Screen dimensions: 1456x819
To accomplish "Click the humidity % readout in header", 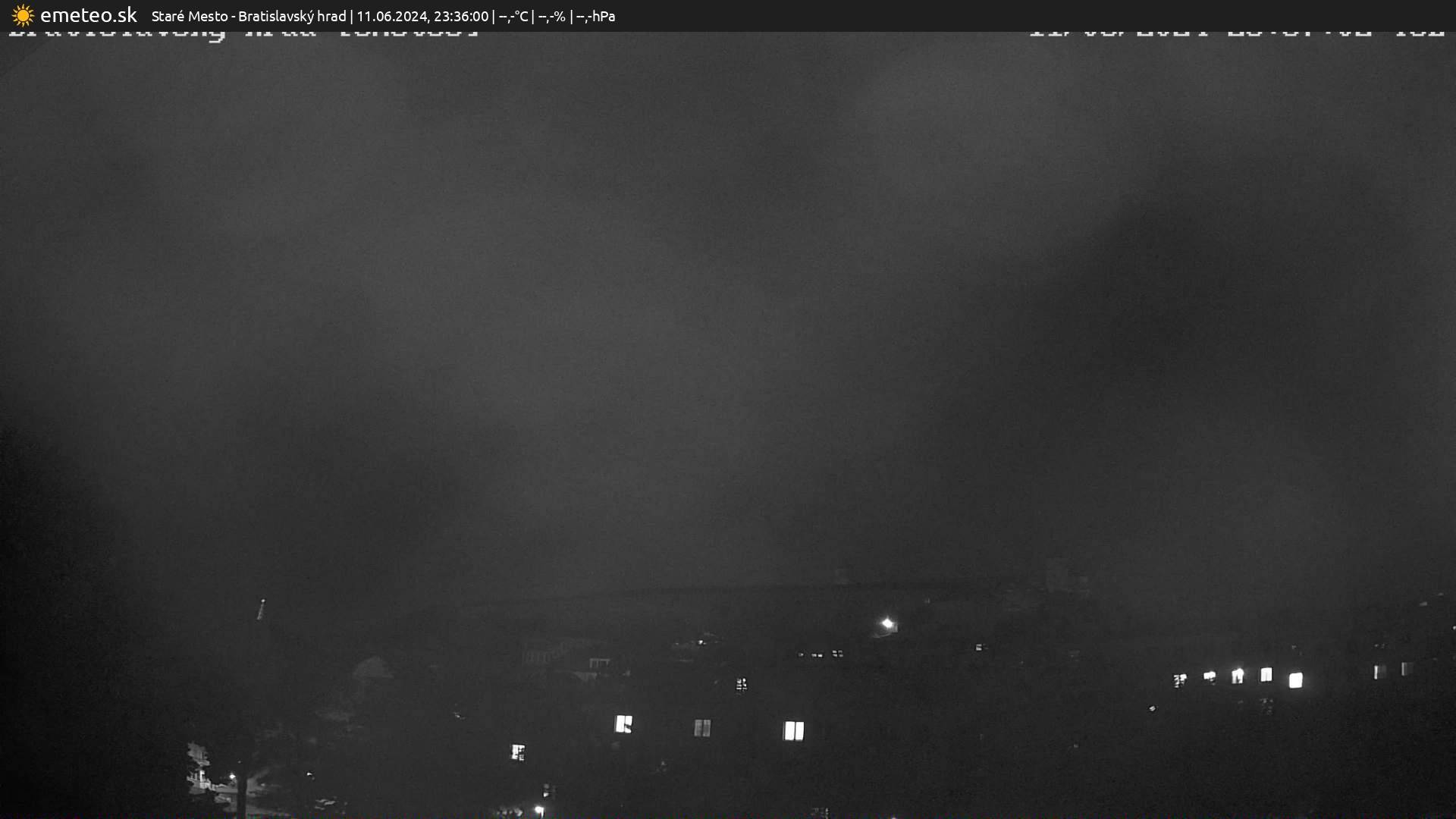I will click(551, 17).
